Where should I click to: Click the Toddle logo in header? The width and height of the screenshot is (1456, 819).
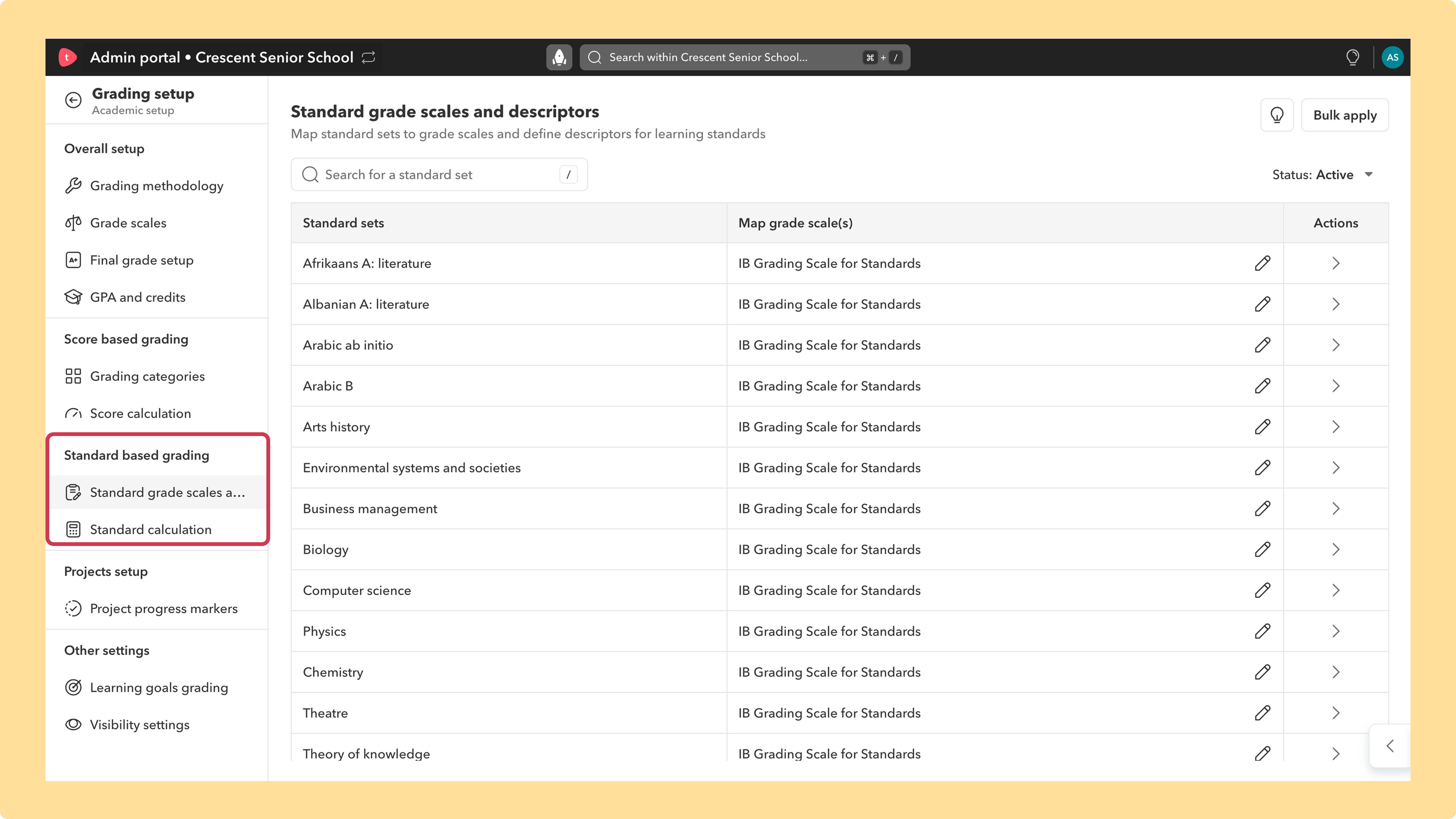(x=67, y=57)
